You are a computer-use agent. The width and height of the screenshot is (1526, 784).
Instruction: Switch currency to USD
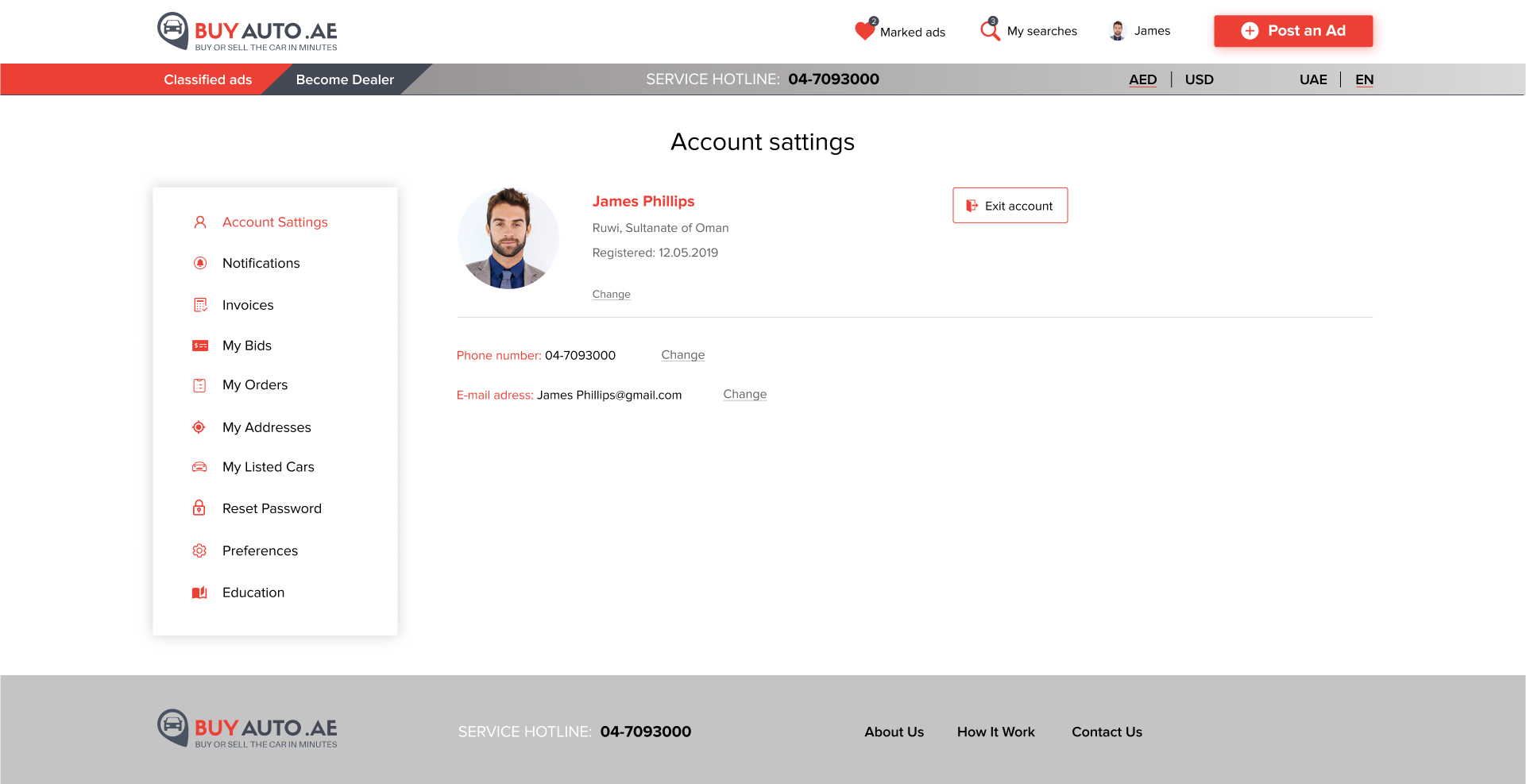tap(1200, 79)
